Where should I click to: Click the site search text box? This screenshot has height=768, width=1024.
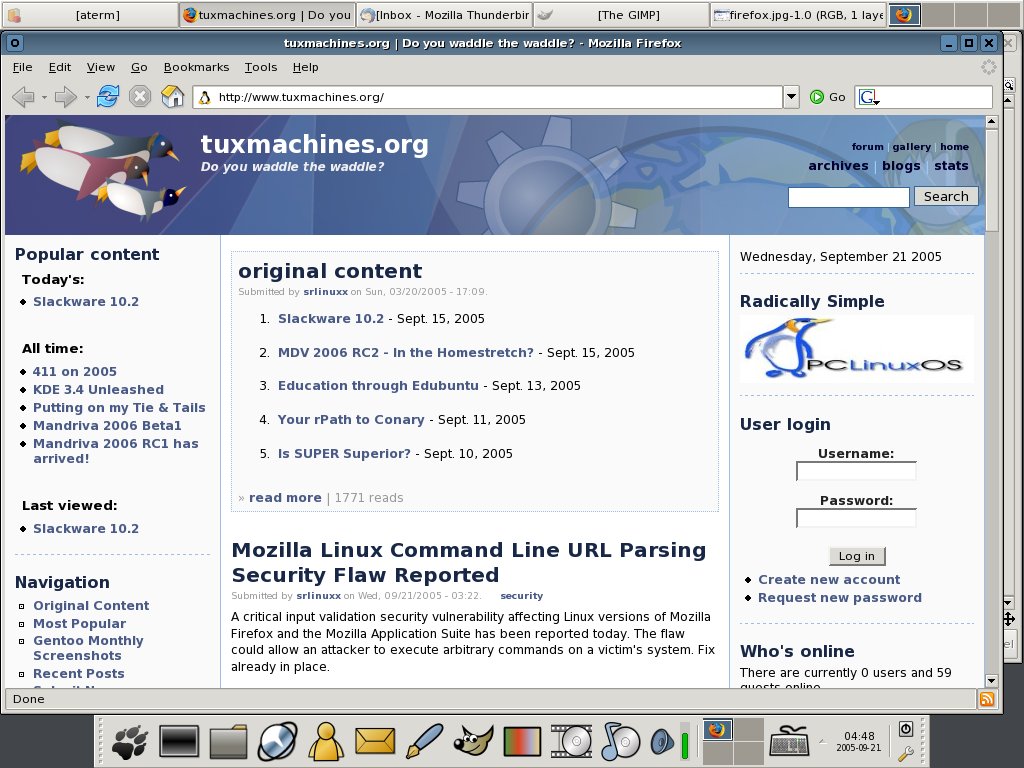[848, 197]
